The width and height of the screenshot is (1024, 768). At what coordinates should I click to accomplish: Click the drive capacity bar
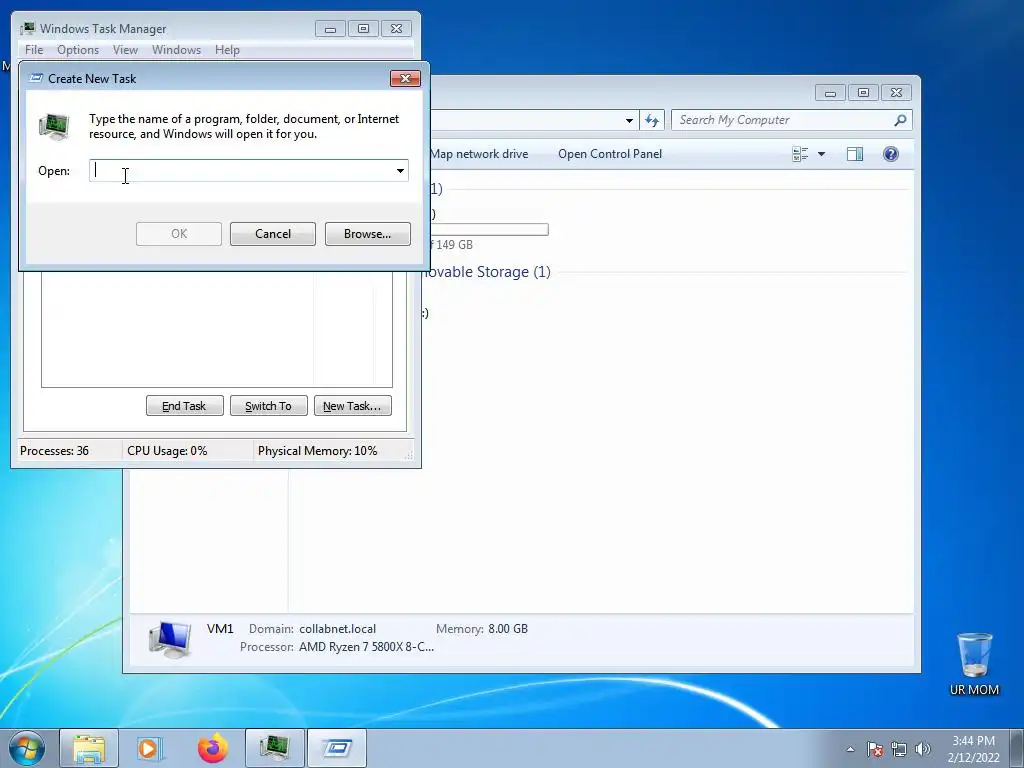489,230
